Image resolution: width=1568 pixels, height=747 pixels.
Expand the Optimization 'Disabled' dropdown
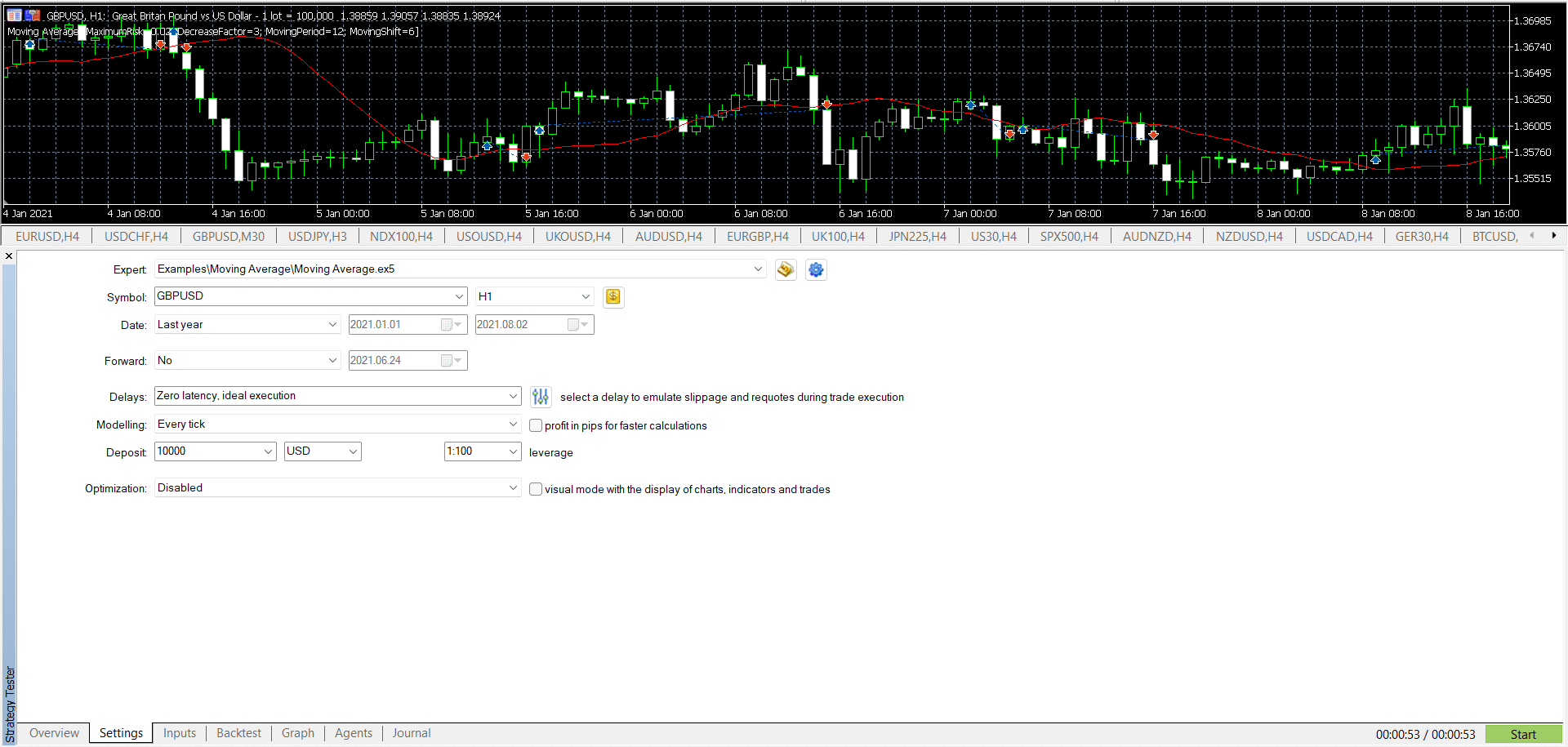point(513,487)
